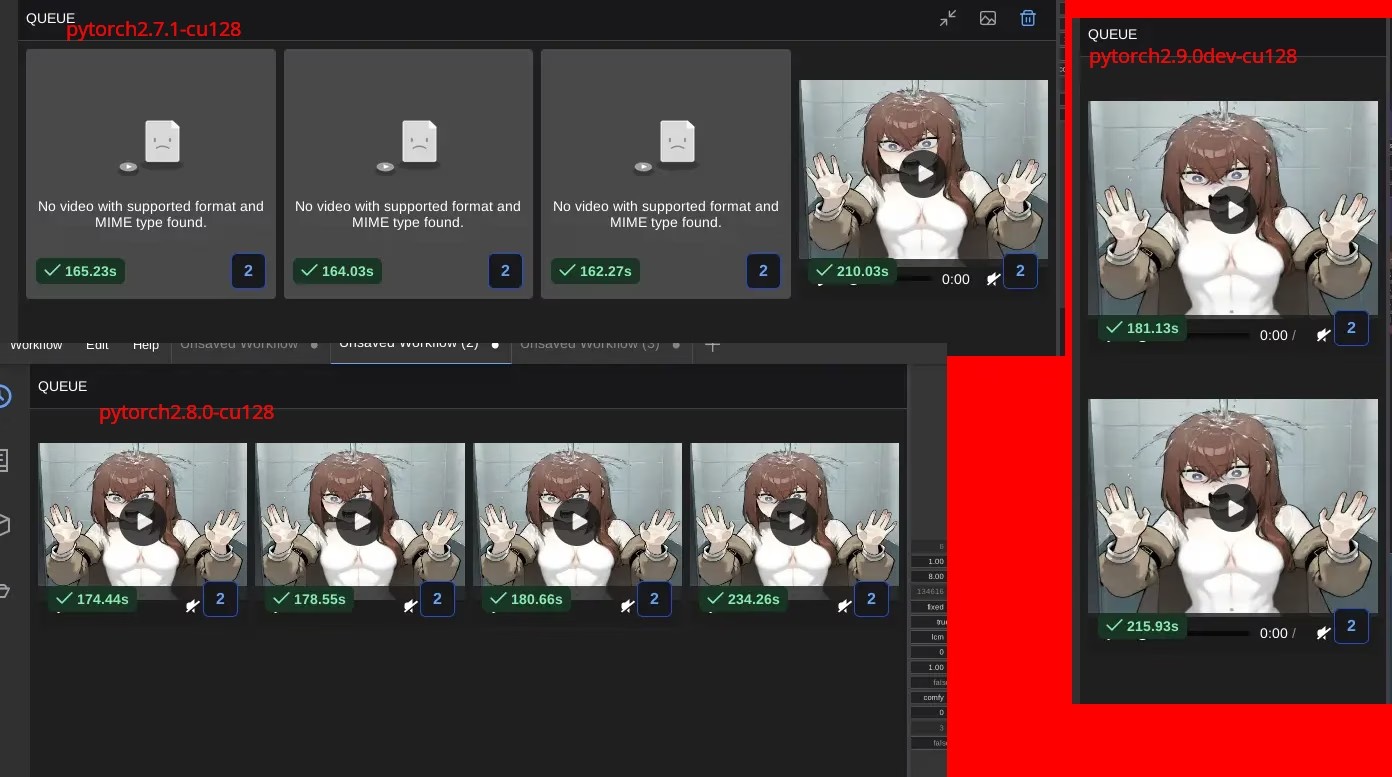Add a new workflow tab with plus
This screenshot has width=1392, height=777.
[712, 345]
